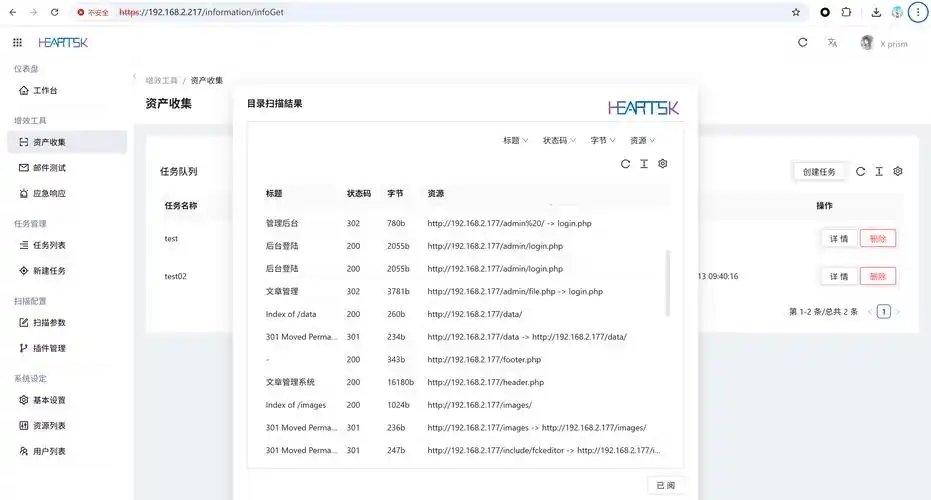Screen dimensions: 931x500
Task: Select the http://192.168.2.177/data/ resource
Action: coord(474,314)
